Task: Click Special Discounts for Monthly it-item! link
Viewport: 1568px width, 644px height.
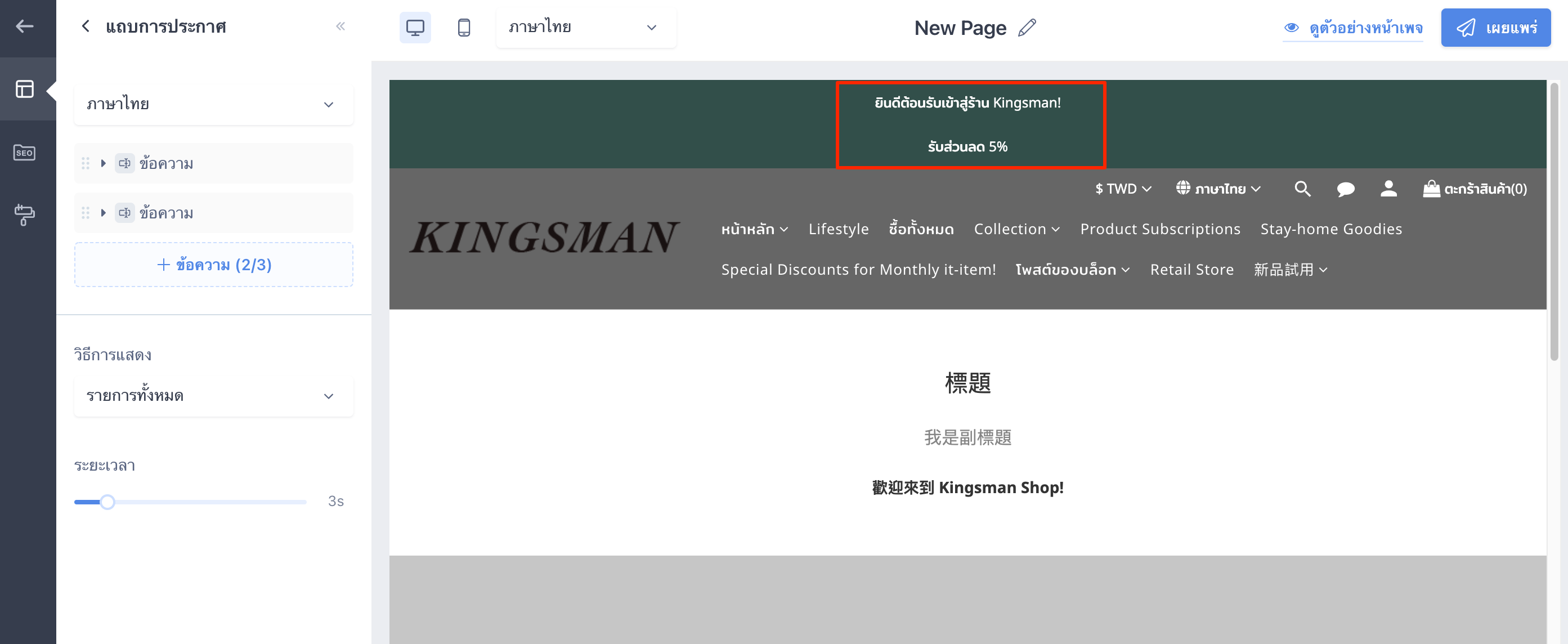Action: pyautogui.click(x=858, y=270)
